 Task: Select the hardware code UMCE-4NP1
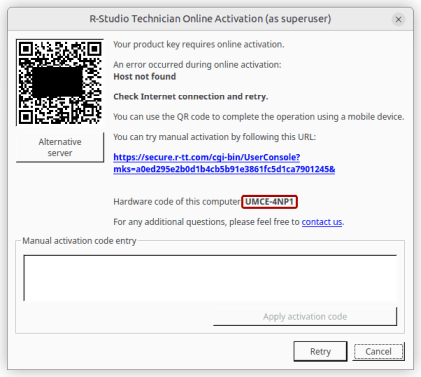click(x=269, y=202)
